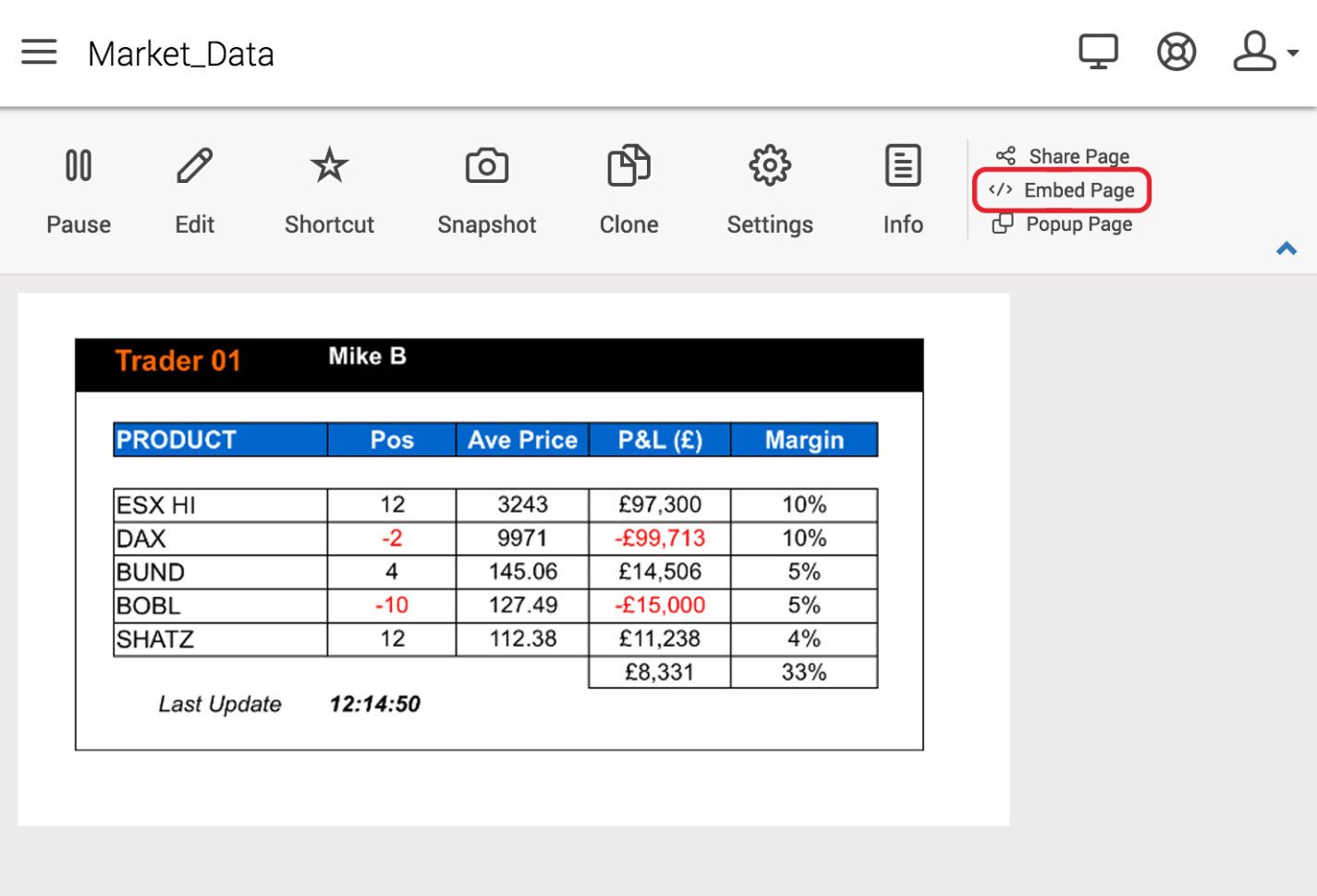Screen dimensions: 1317x896
Task: Clone the page
Action: click(629, 191)
